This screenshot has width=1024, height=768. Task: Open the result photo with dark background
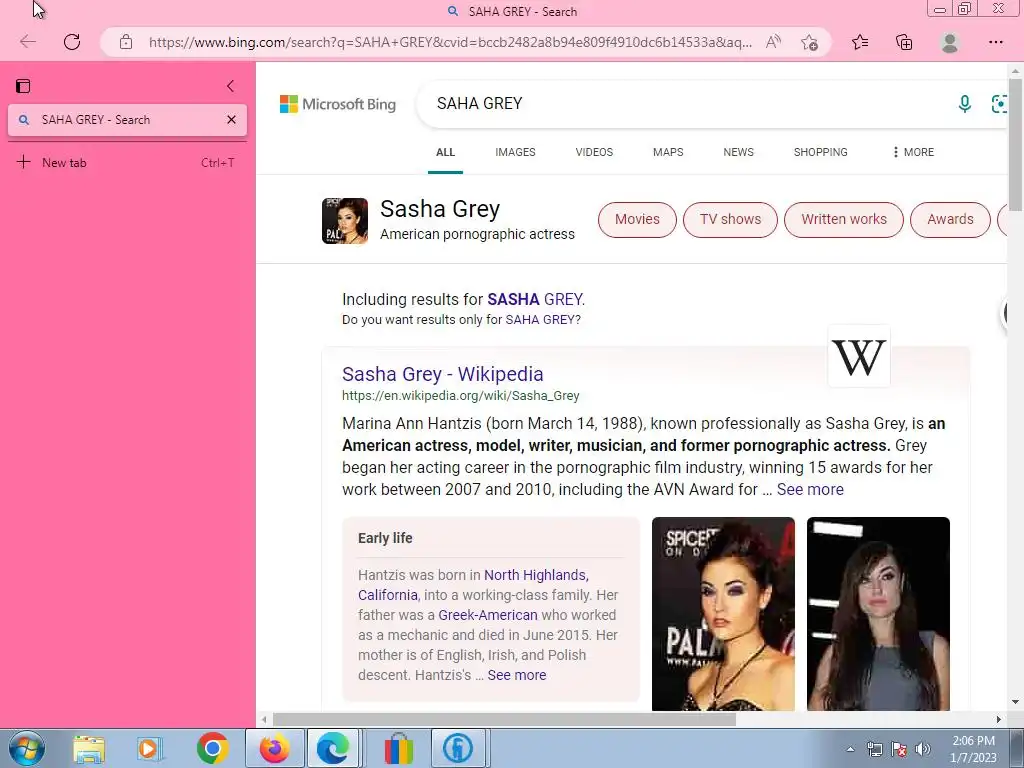click(x=878, y=614)
